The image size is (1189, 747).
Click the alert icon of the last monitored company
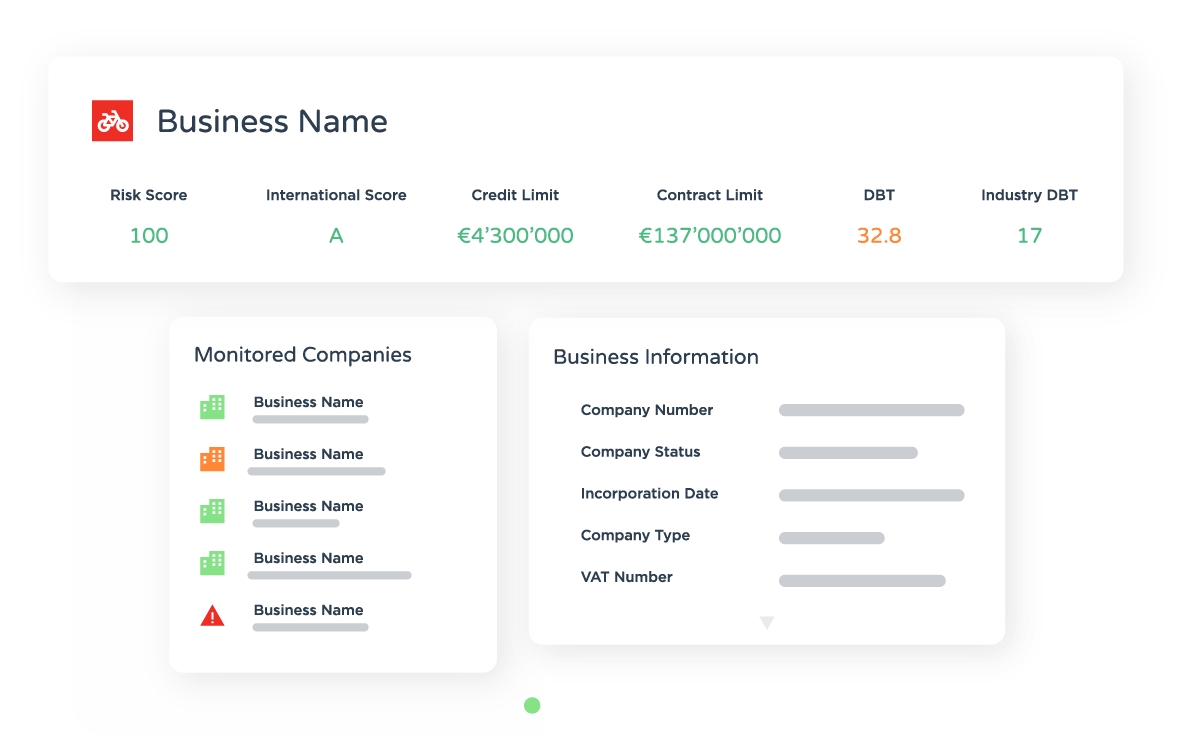coord(212,615)
